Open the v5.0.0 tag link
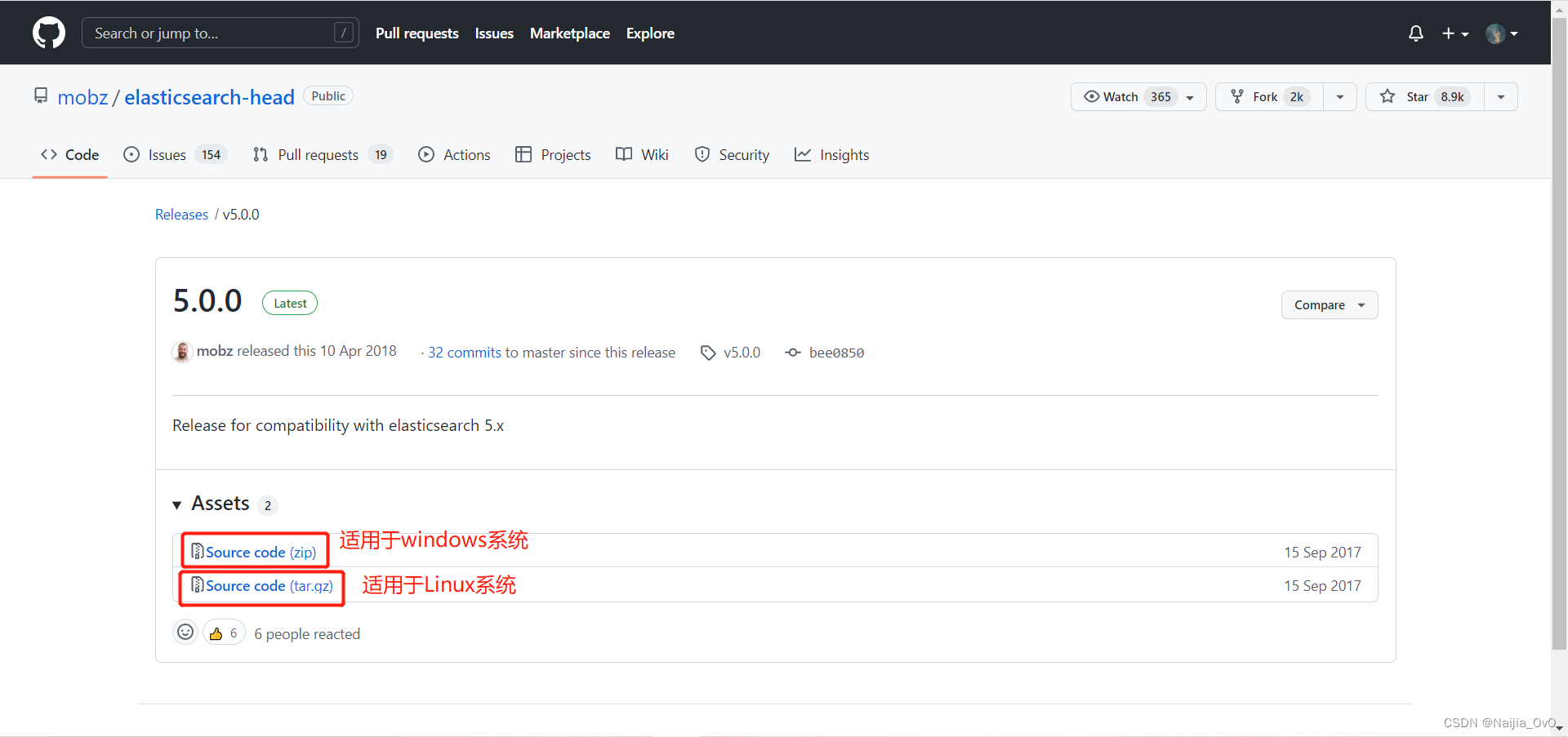 point(742,353)
